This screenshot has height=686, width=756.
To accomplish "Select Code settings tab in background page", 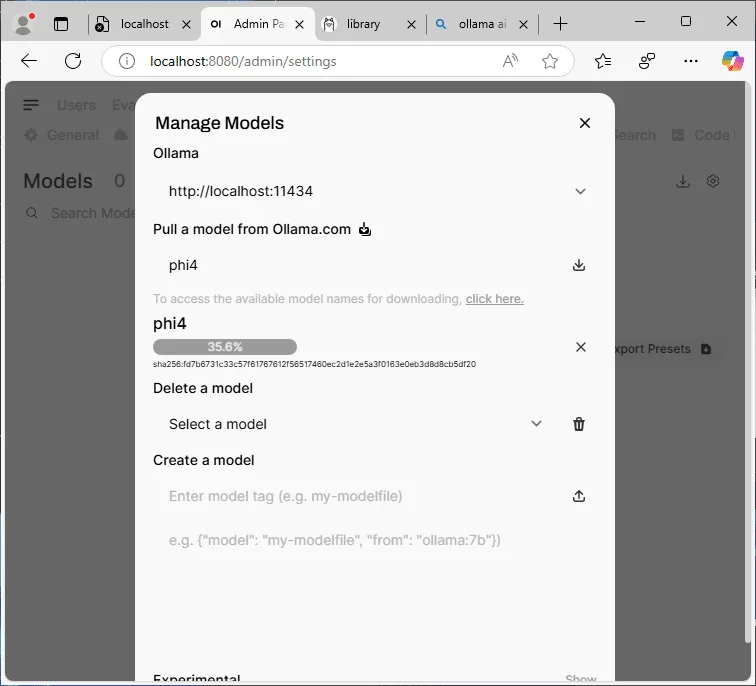I will tap(702, 135).
